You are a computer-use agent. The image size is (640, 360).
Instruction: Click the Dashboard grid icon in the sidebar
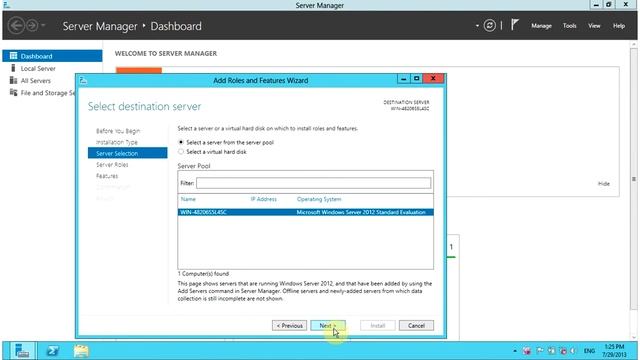click(13, 56)
